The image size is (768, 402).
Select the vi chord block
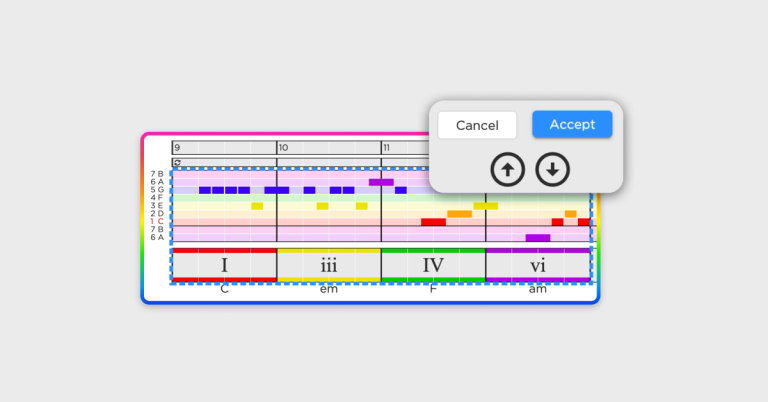pyautogui.click(x=538, y=265)
